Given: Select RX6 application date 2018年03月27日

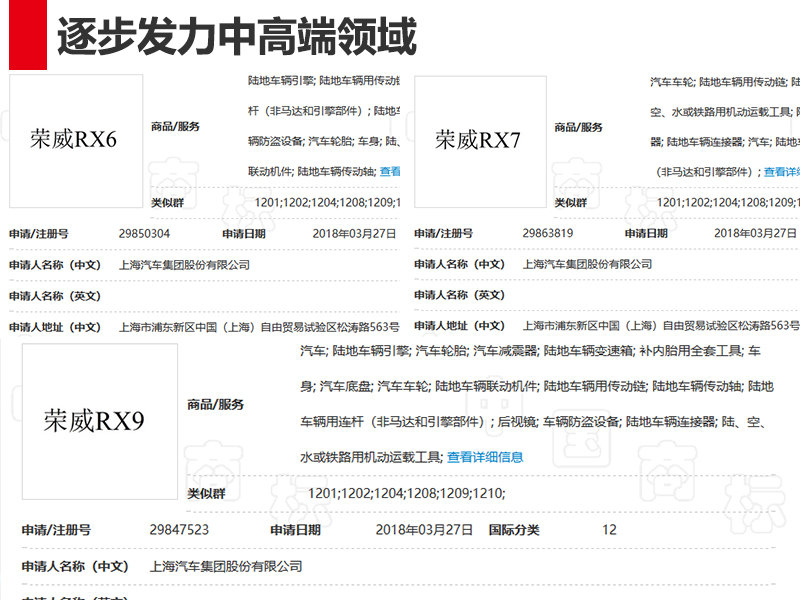Looking at the screenshot, I should point(354,234).
